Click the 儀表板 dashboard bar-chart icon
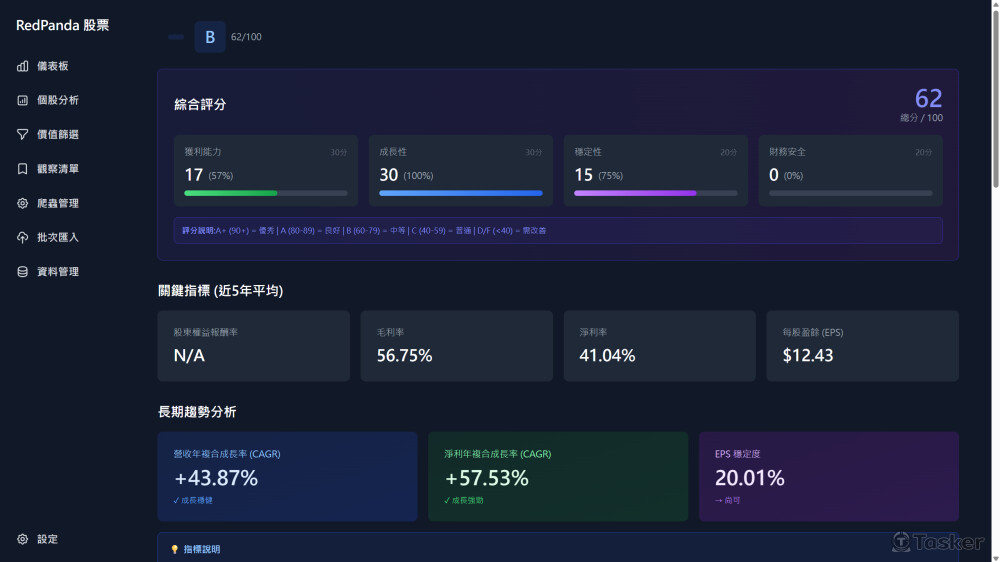 pyautogui.click(x=22, y=66)
